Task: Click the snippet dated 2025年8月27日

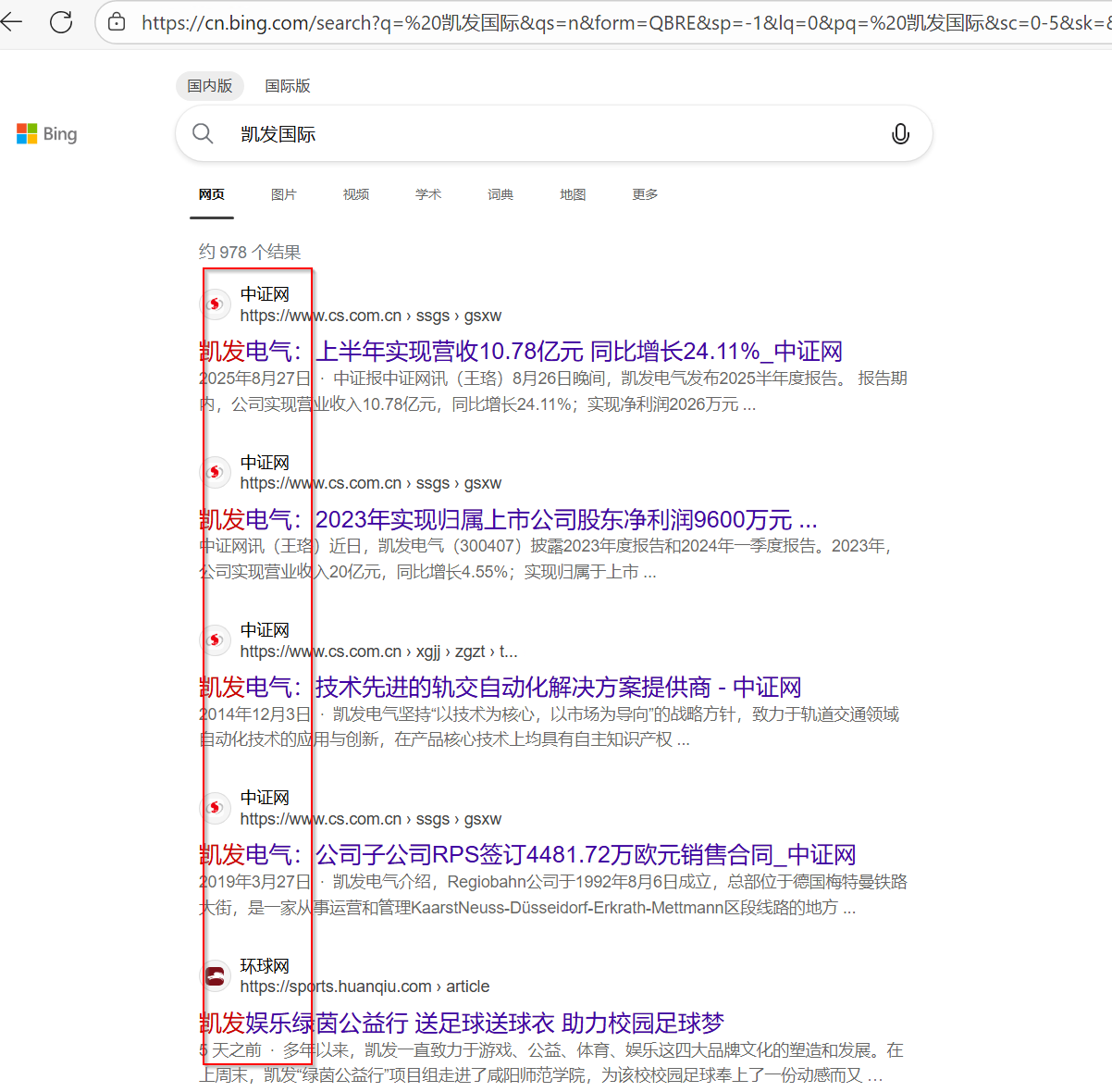Action: (553, 391)
